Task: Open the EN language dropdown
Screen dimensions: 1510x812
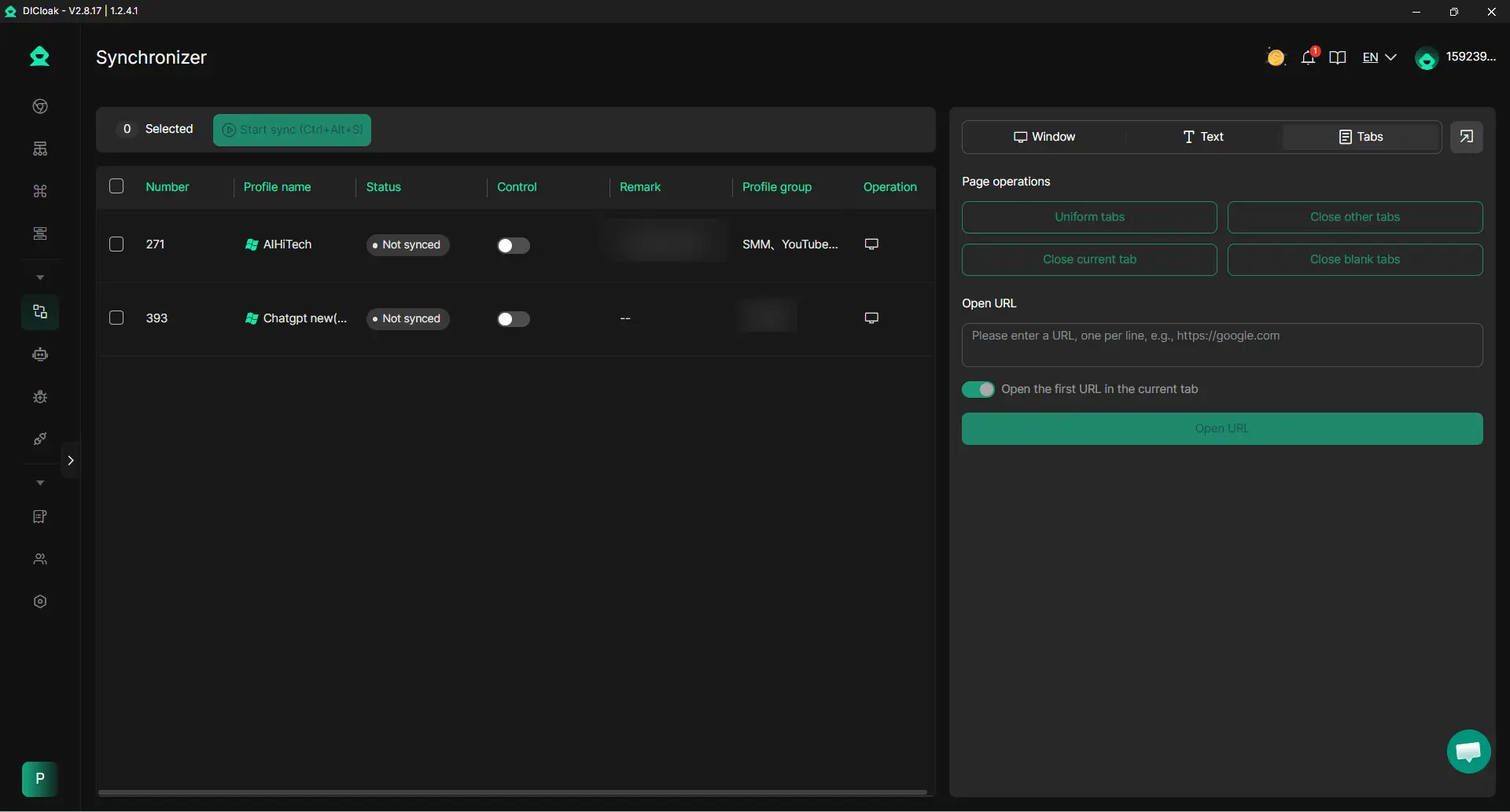Action: (x=1379, y=57)
